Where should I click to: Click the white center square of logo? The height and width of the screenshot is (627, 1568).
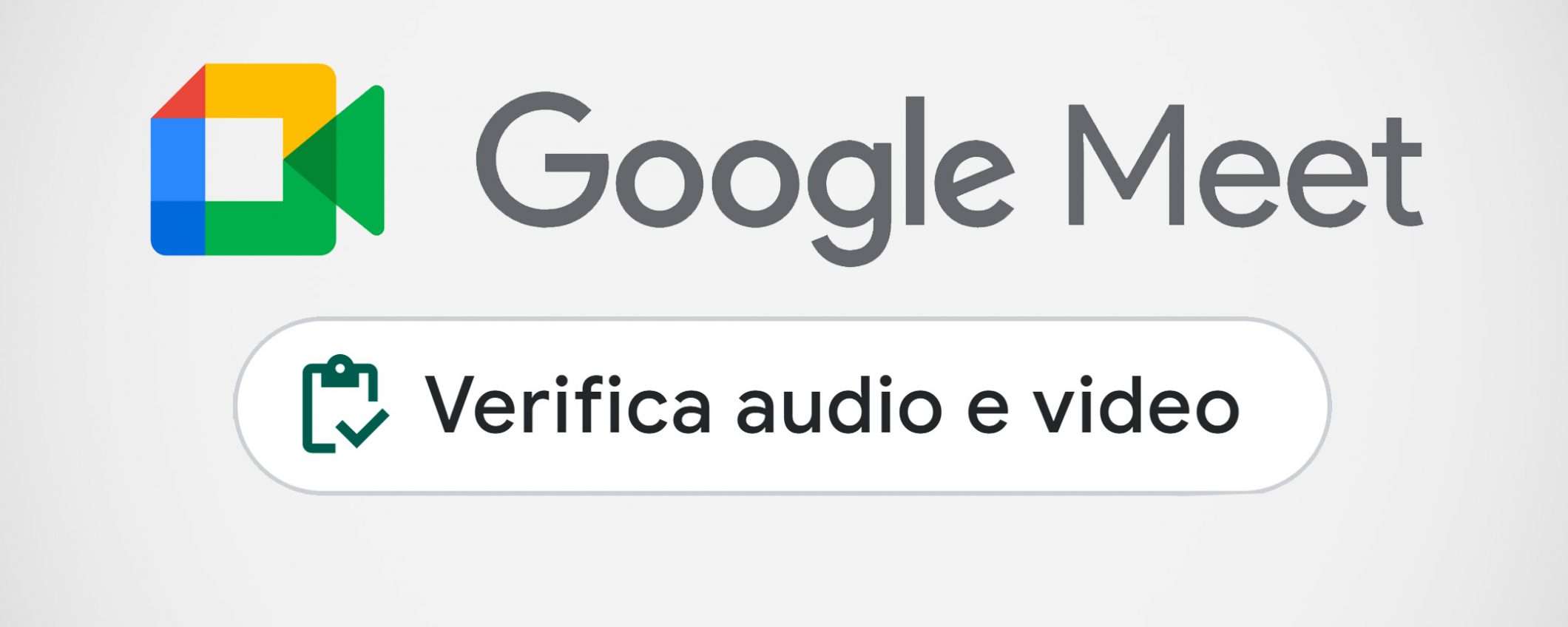pos(244,159)
